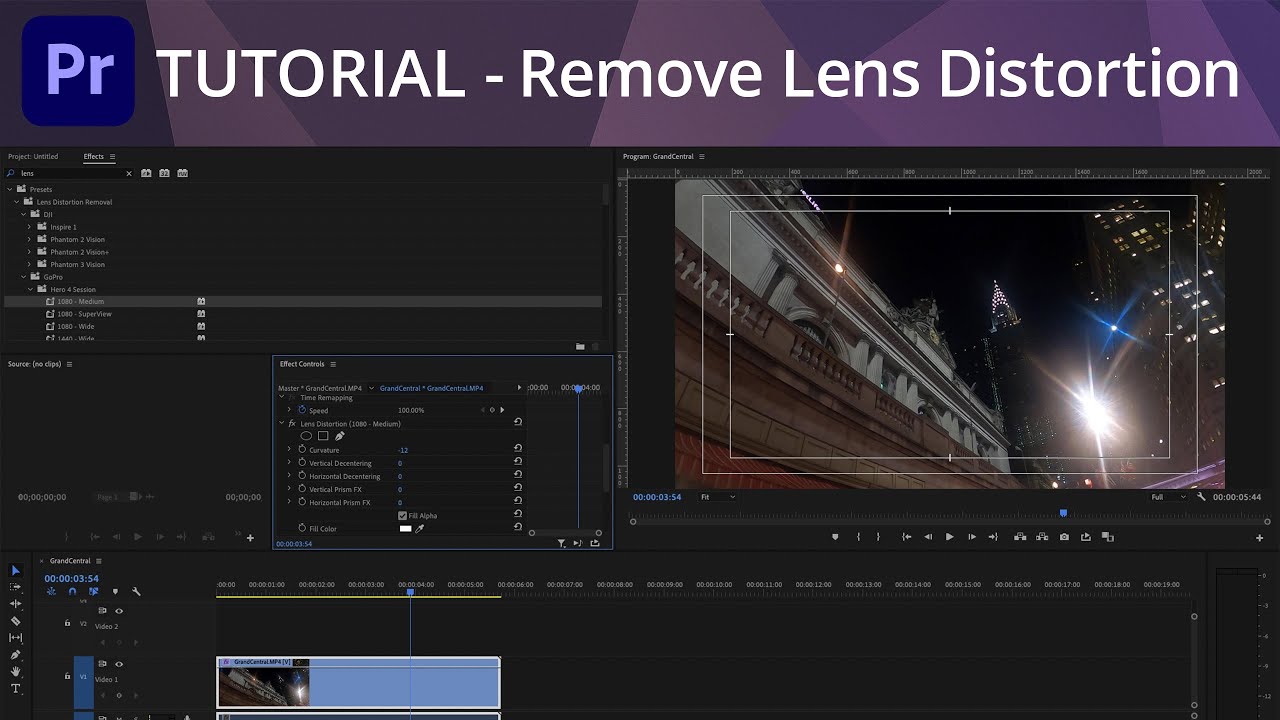Expand the Speed property
Screen dimensions: 1280x720
pos(290,410)
